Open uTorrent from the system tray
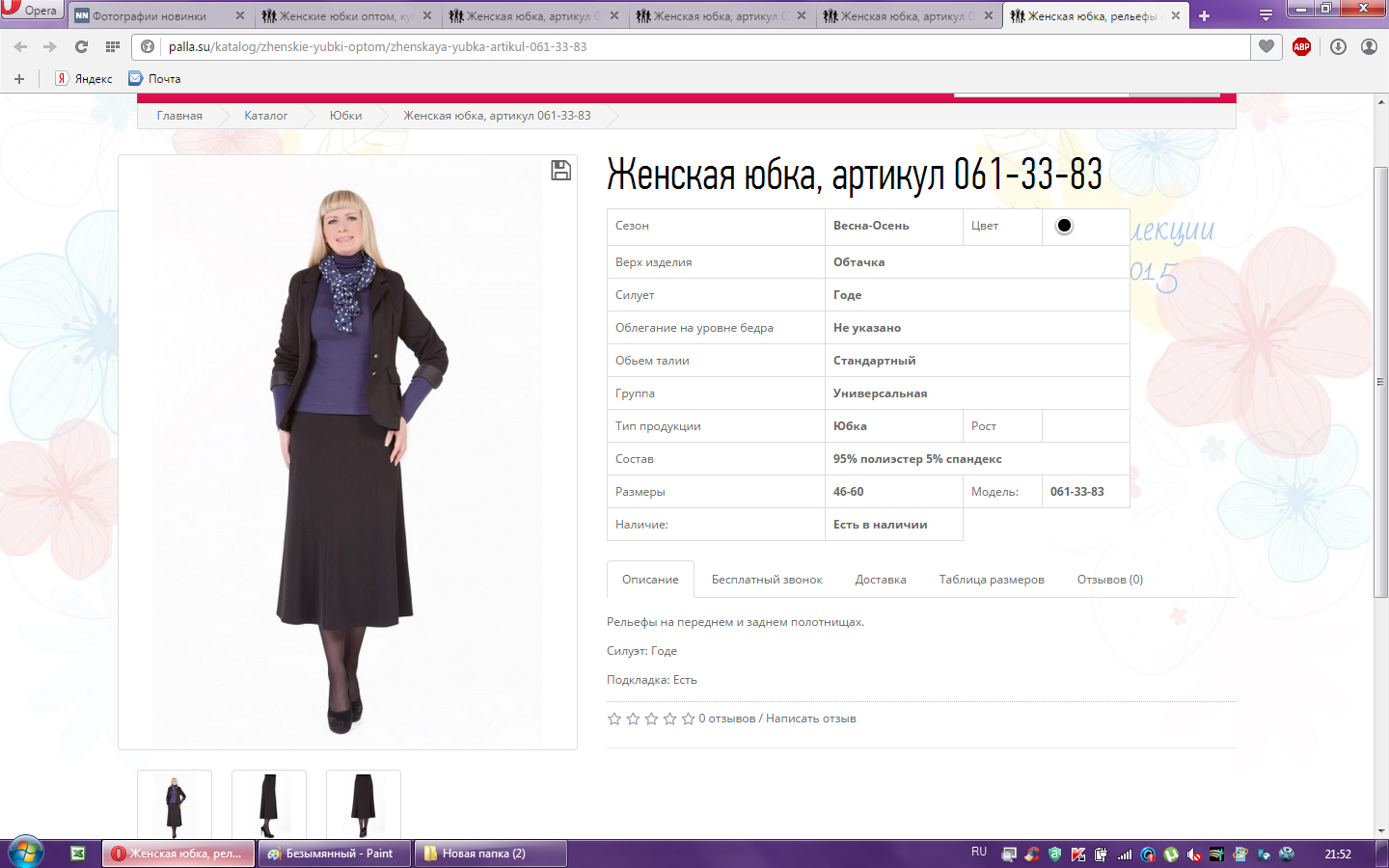 [x=1171, y=854]
